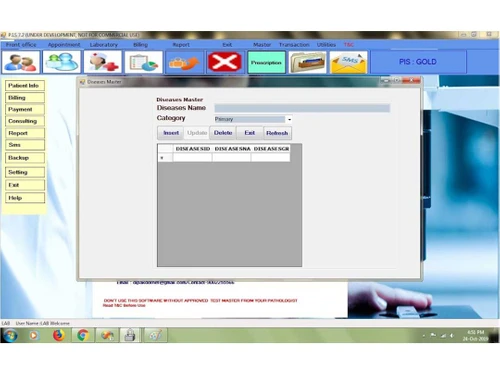Click the PIS : GOLD banner
Image resolution: width=500 pixels, height=375 pixels.
point(418,62)
